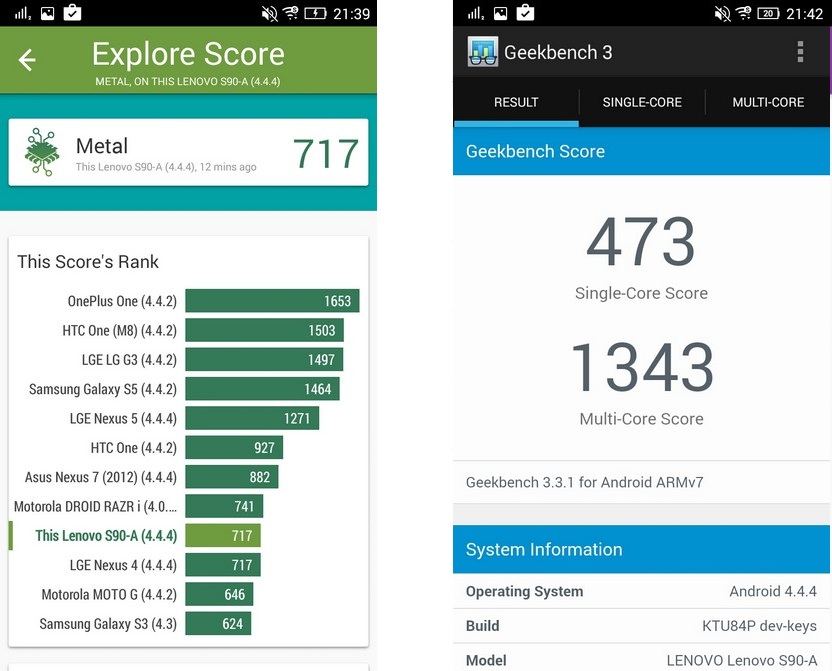Open the Geekbench 3 overflow menu

click(800, 52)
